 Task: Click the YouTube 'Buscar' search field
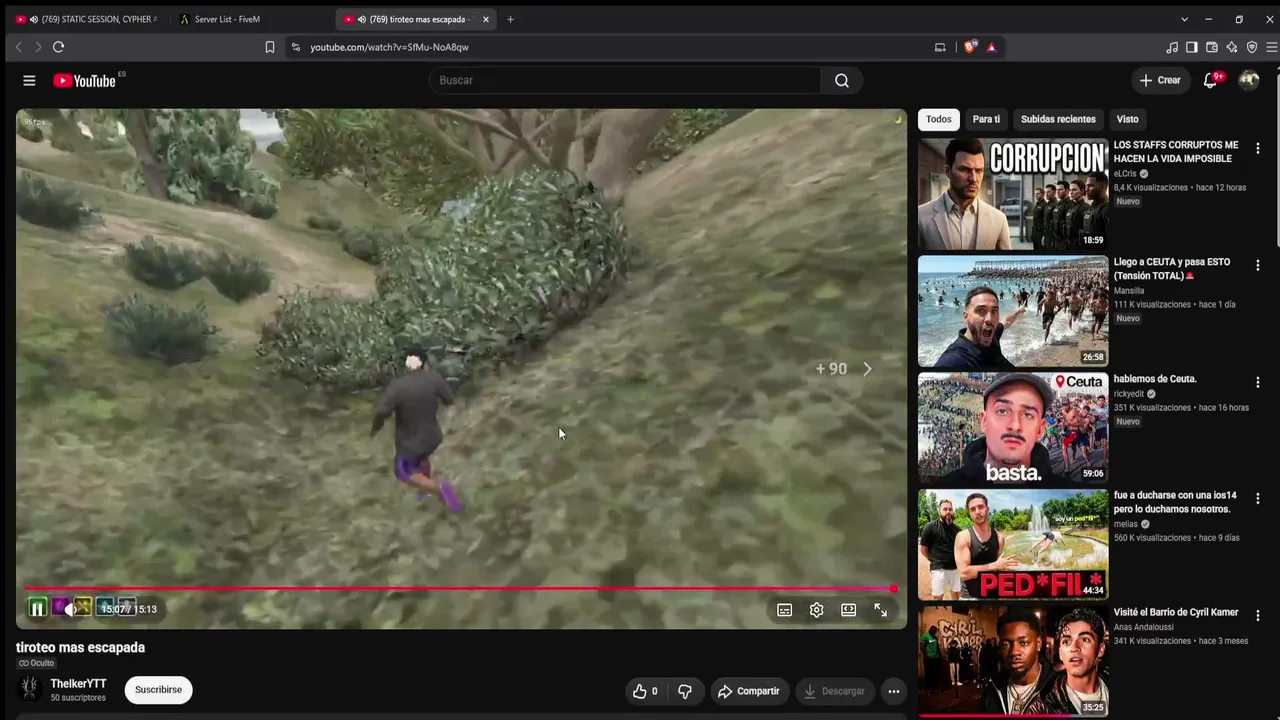coord(625,80)
